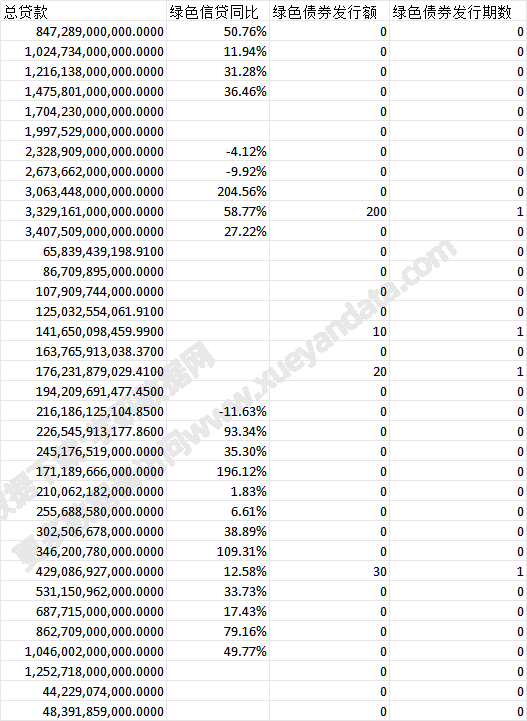Select cell containing 176,231,879,029.4100
The width and height of the screenshot is (527, 721).
pos(83,372)
